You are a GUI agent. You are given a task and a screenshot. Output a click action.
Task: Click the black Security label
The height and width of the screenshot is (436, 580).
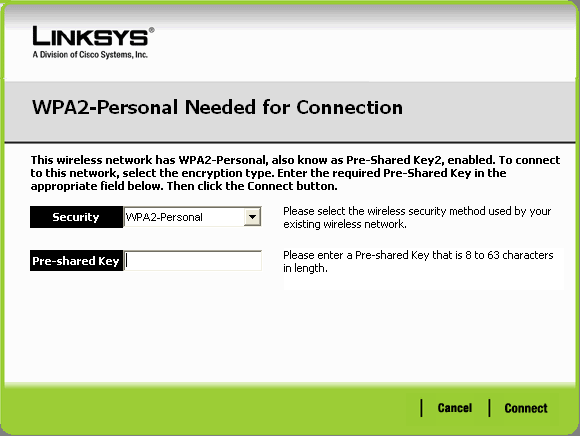pos(77,217)
